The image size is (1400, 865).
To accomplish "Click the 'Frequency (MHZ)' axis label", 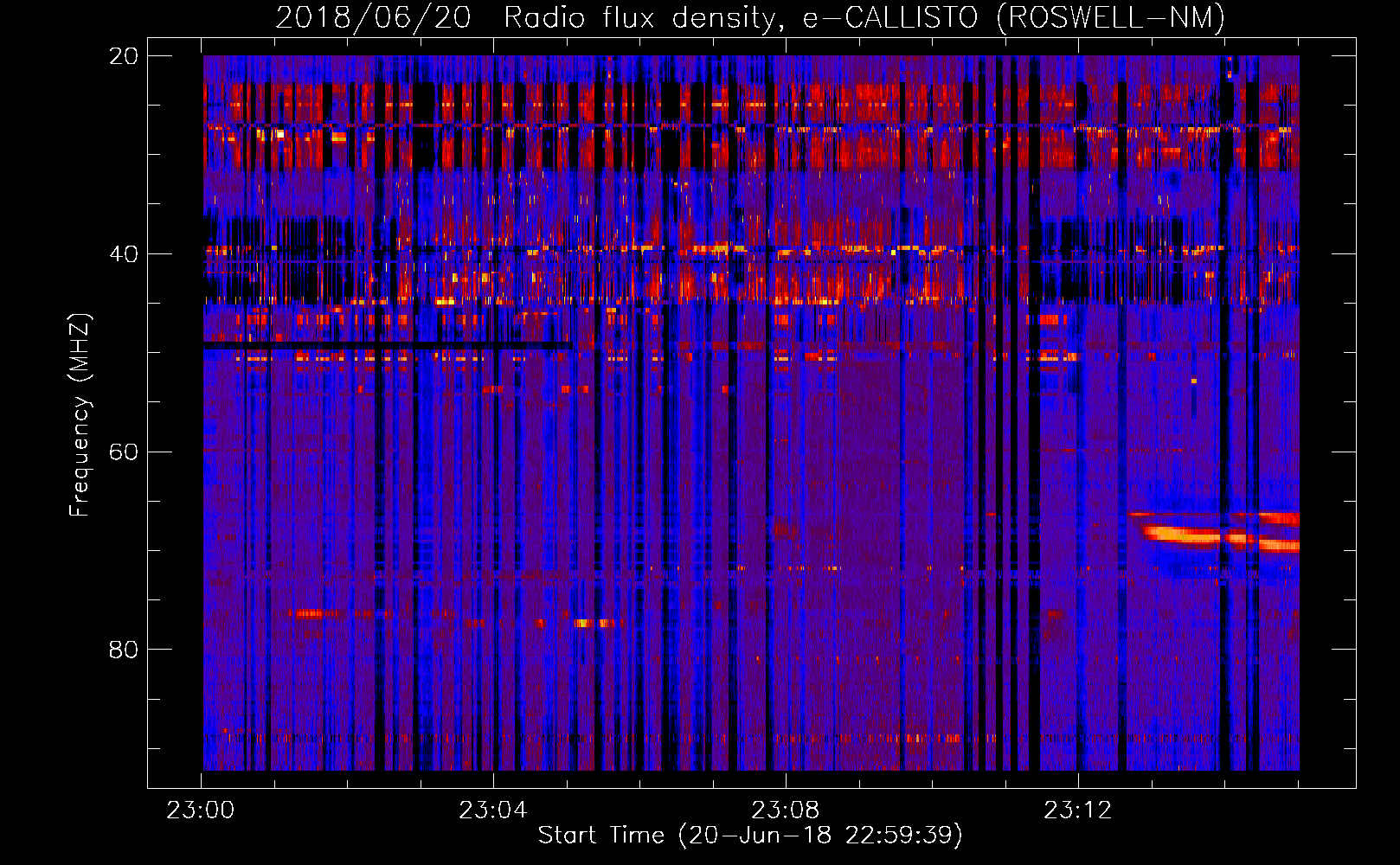I will point(80,414).
